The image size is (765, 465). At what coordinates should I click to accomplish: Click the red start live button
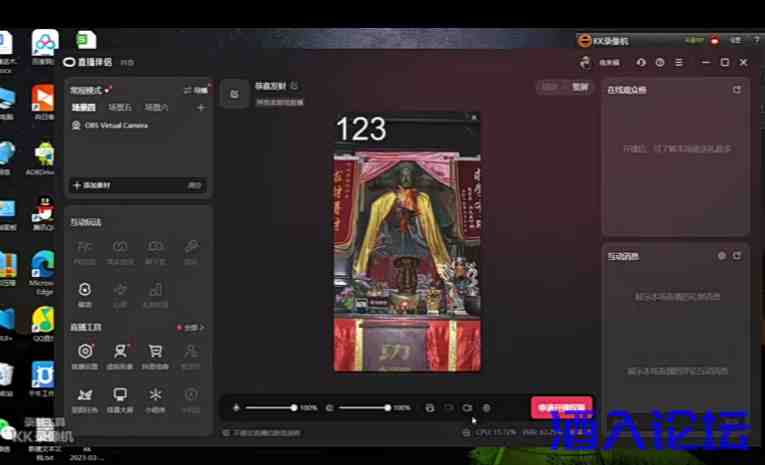pos(562,407)
